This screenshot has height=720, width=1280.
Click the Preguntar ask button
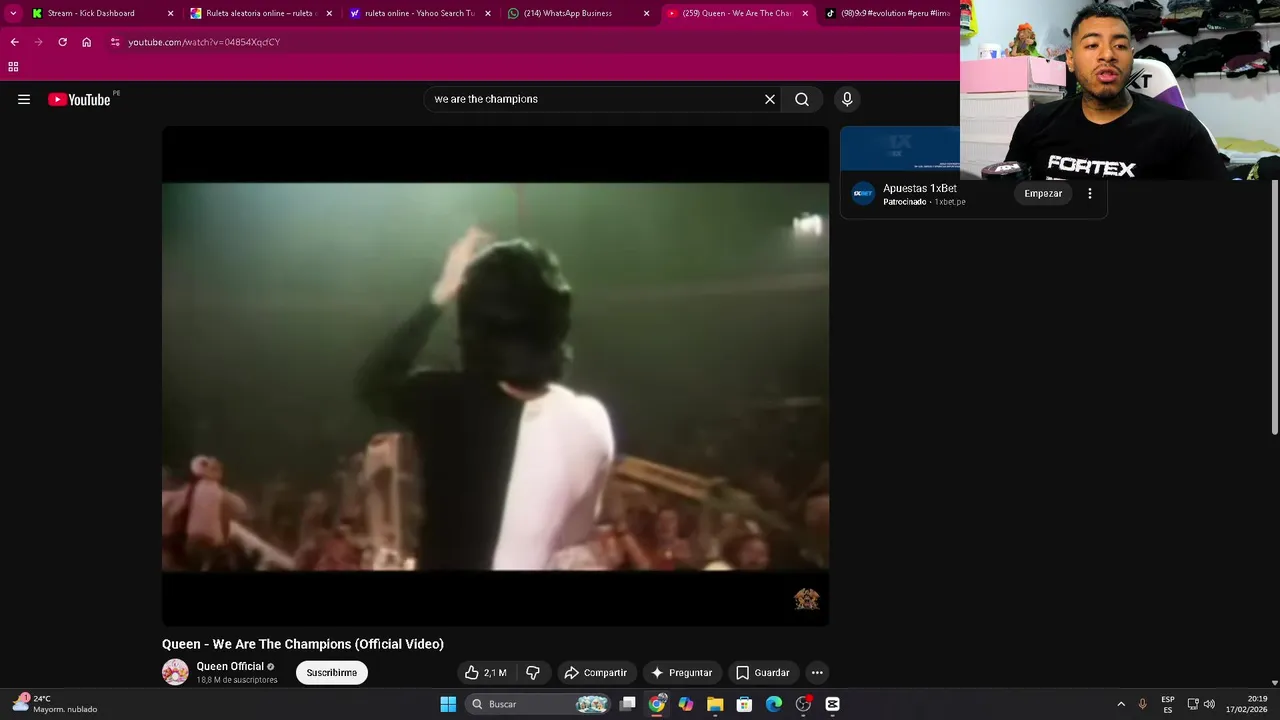681,673
